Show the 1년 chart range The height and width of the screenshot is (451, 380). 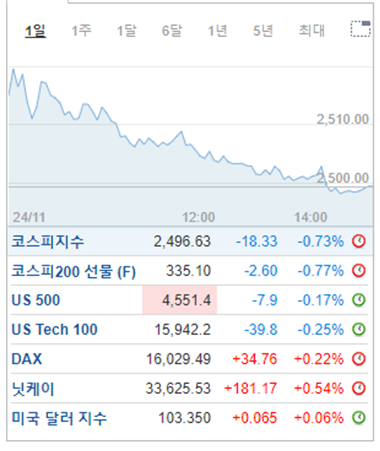[x=217, y=31]
